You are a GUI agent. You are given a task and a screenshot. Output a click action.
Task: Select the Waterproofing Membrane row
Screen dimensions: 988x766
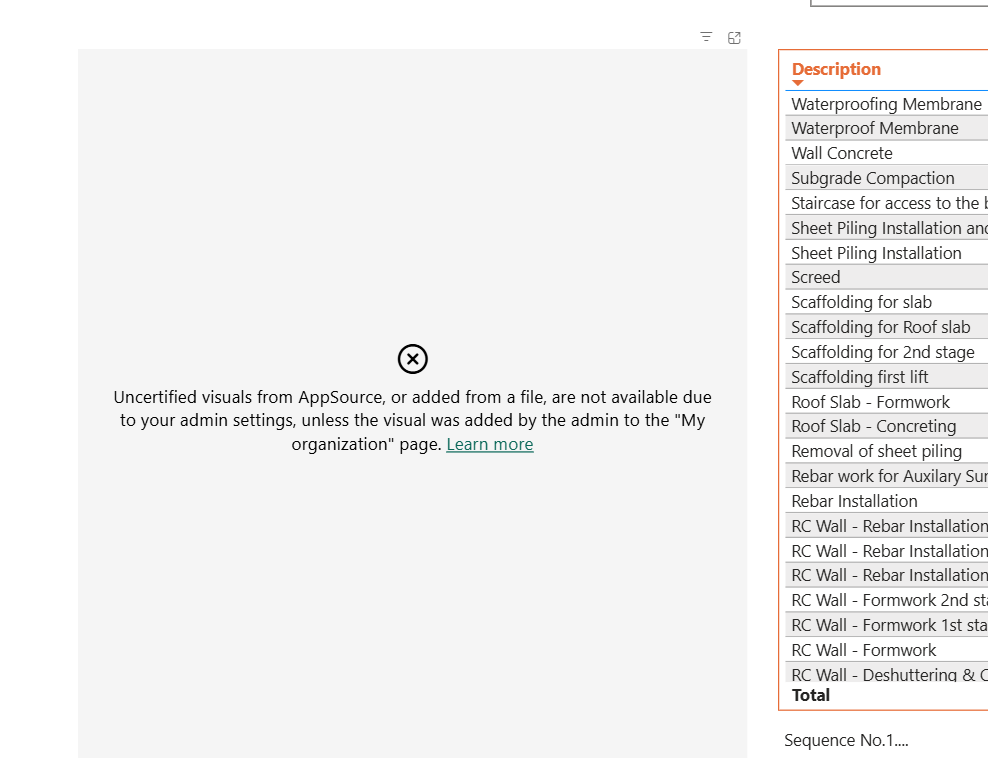pos(887,104)
